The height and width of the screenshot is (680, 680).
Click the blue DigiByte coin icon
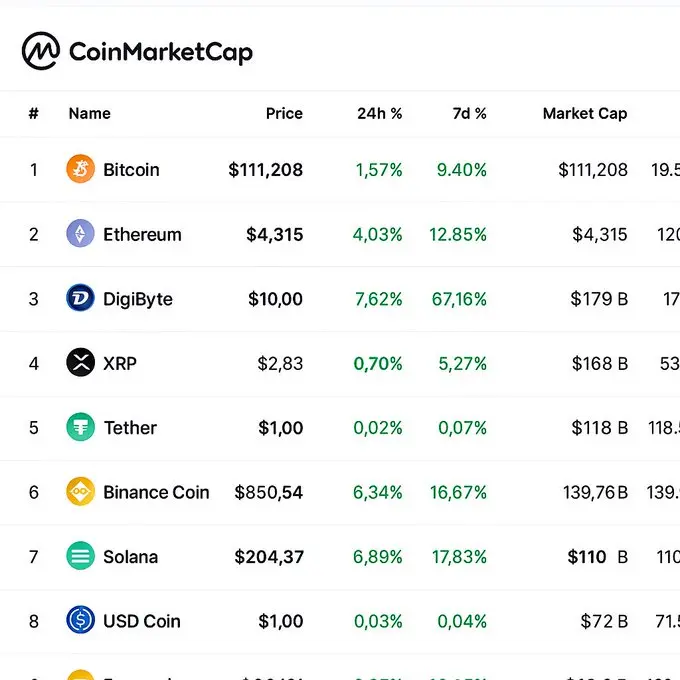coord(80,298)
